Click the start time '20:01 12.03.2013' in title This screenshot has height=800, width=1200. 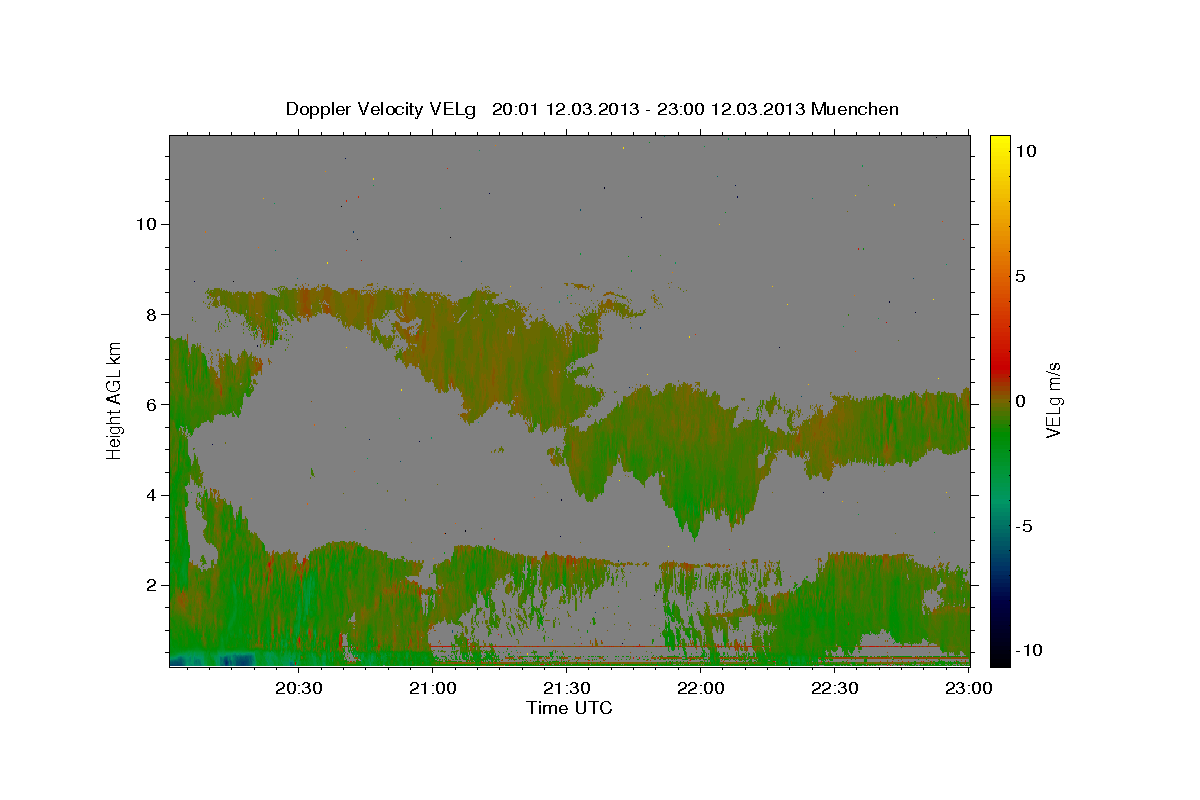click(566, 109)
